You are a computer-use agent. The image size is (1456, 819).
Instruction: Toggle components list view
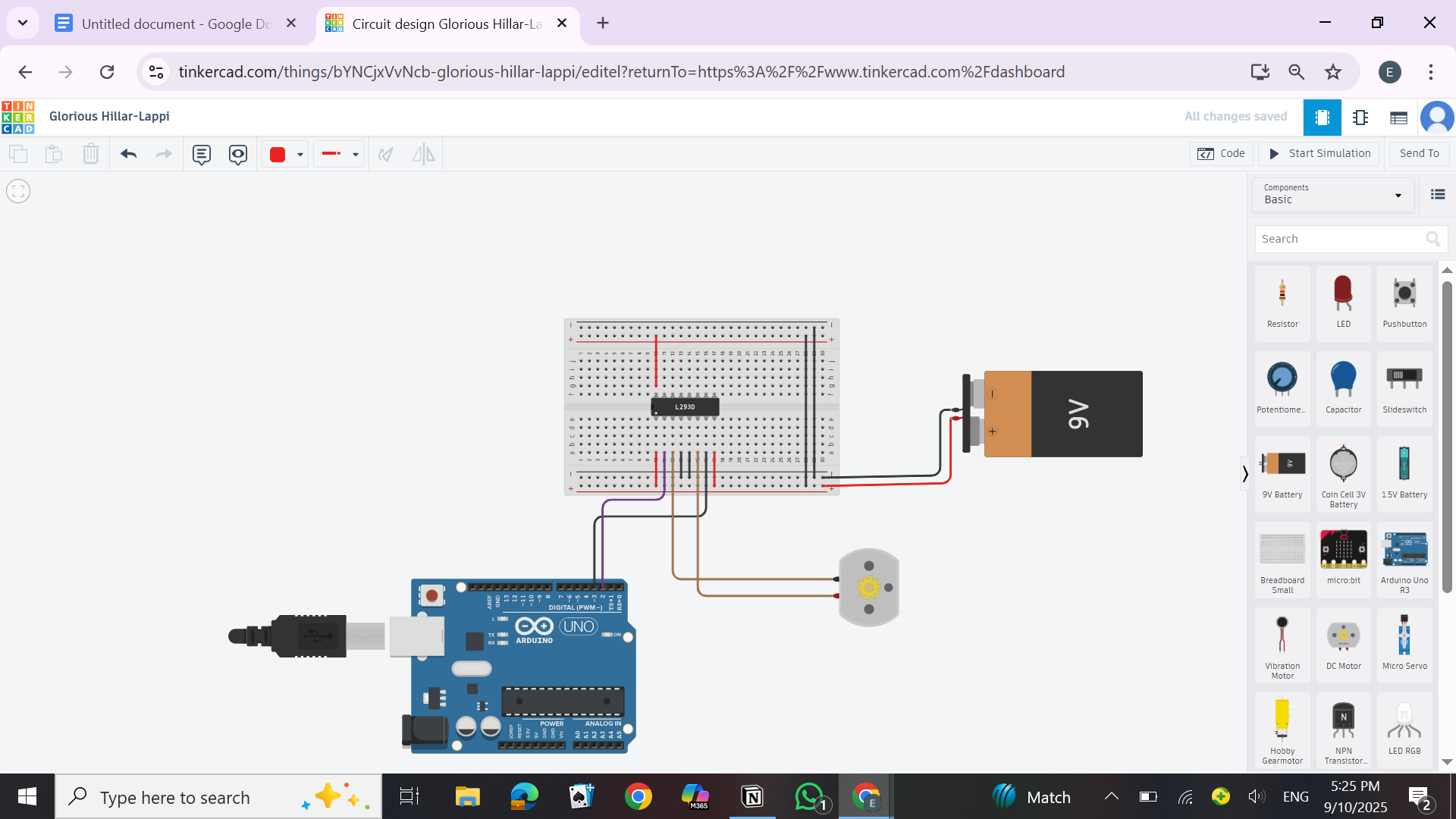point(1437,195)
